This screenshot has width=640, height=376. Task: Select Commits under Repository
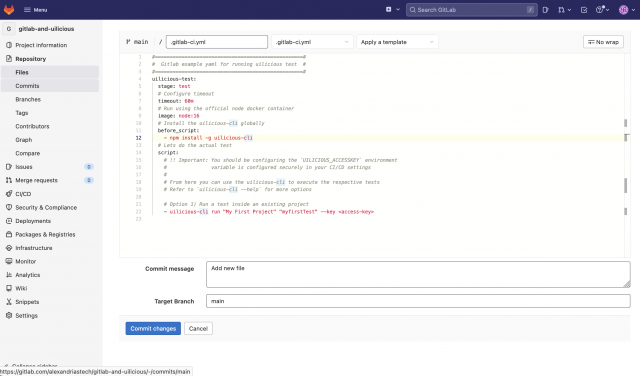point(50,86)
